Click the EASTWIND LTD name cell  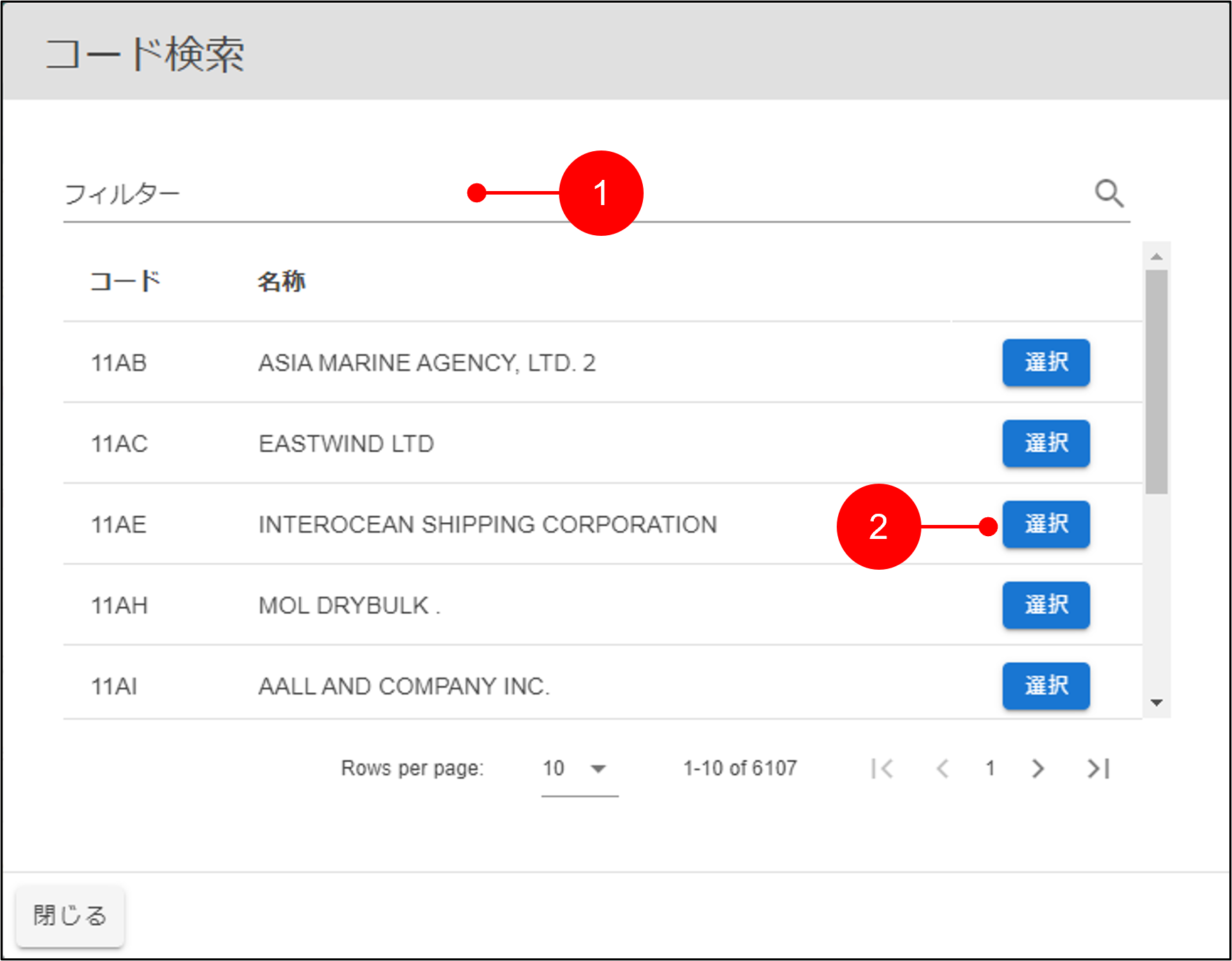tap(346, 444)
